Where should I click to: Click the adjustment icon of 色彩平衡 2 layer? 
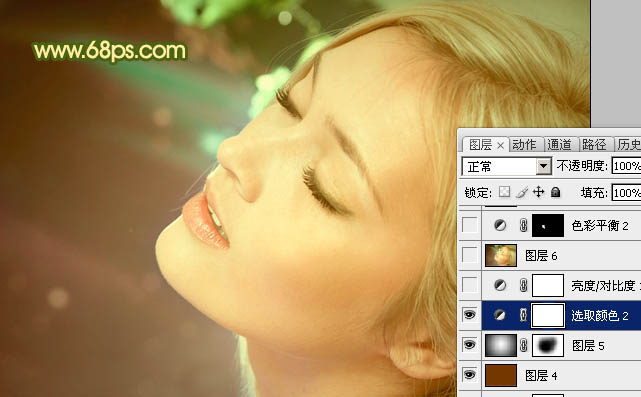[x=500, y=225]
